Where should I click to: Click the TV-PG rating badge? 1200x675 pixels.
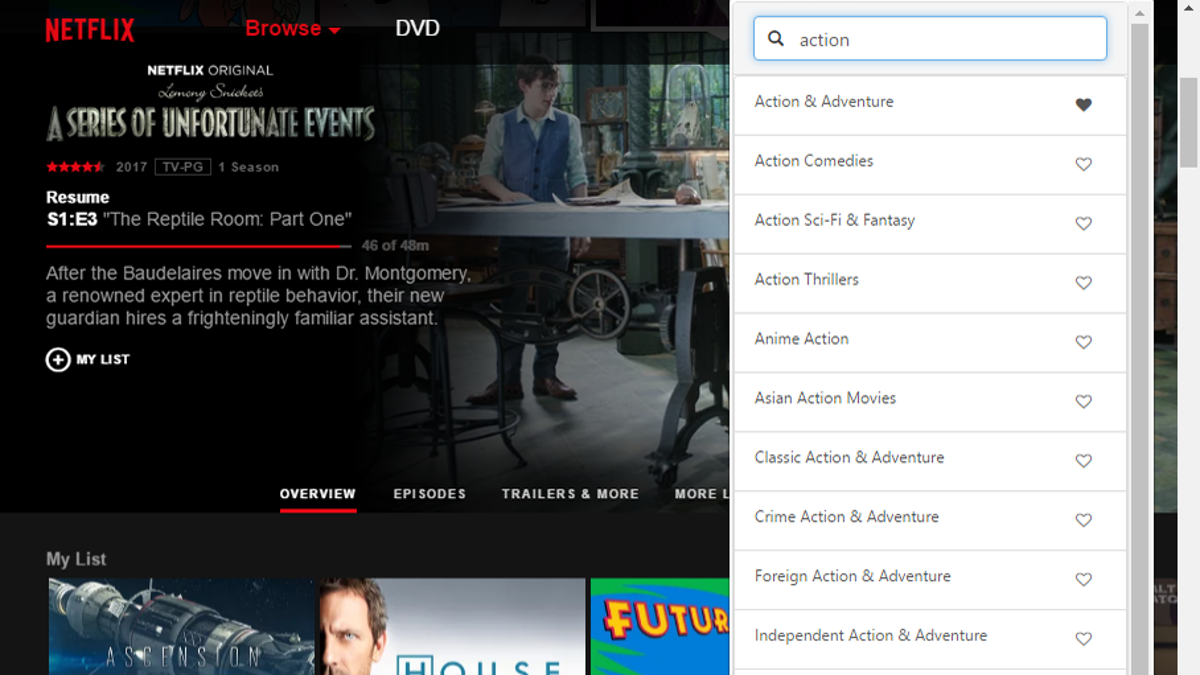click(x=183, y=167)
